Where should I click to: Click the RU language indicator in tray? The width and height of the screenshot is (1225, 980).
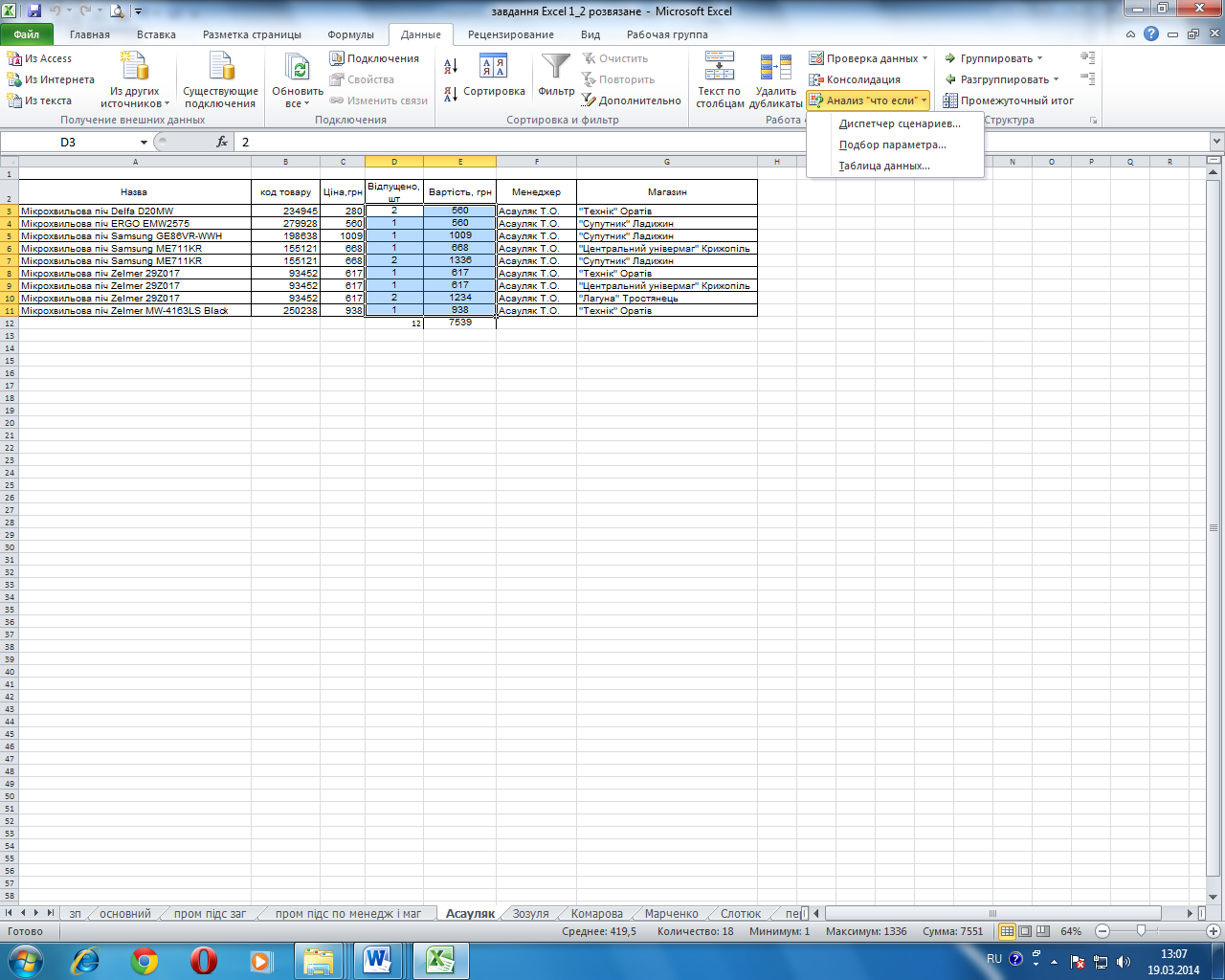click(994, 959)
